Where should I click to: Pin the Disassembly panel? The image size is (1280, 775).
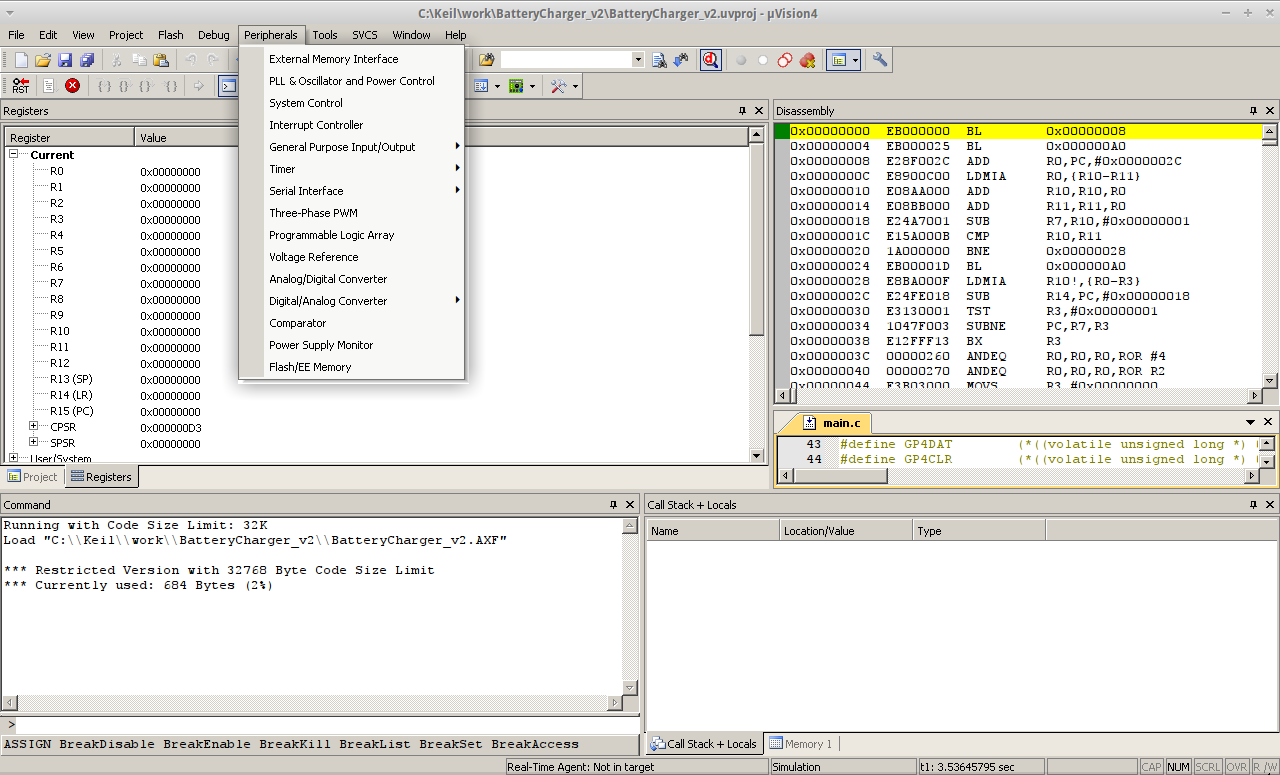pos(1253,111)
